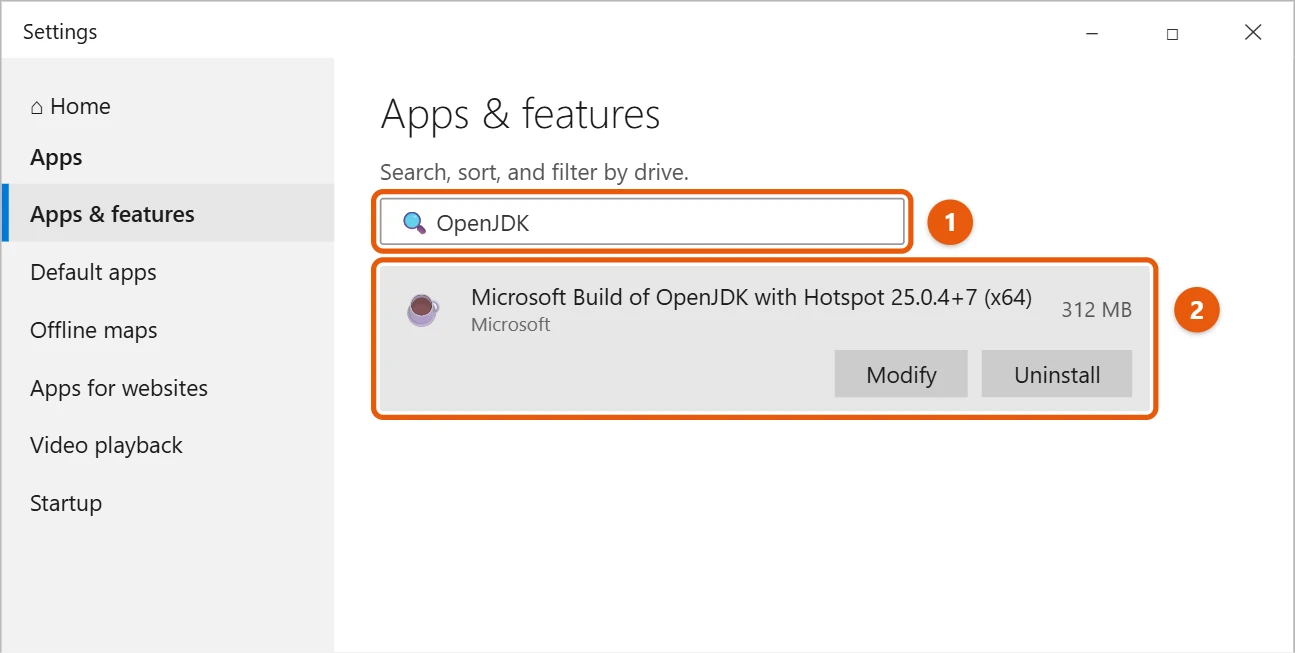The image size is (1295, 653).
Task: Go to Home in the sidebar
Action: [x=70, y=106]
